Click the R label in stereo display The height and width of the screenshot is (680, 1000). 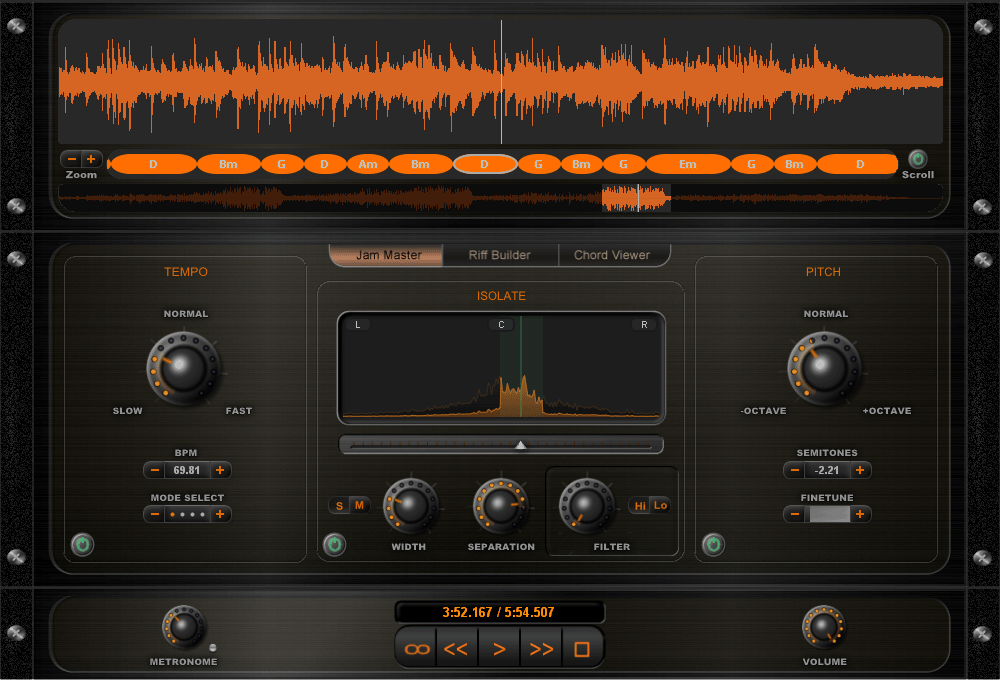(x=644, y=325)
